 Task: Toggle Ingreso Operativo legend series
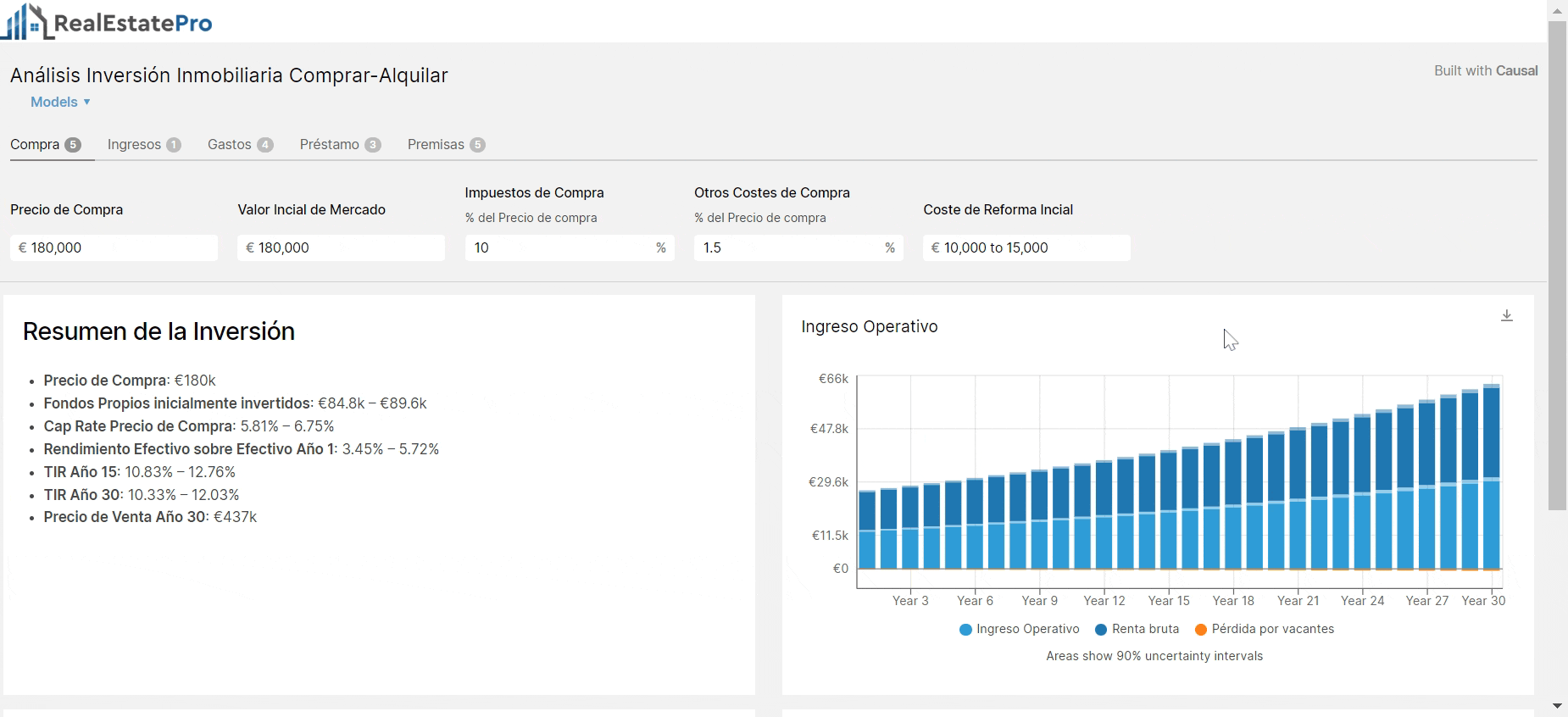pyautogui.click(x=1019, y=629)
